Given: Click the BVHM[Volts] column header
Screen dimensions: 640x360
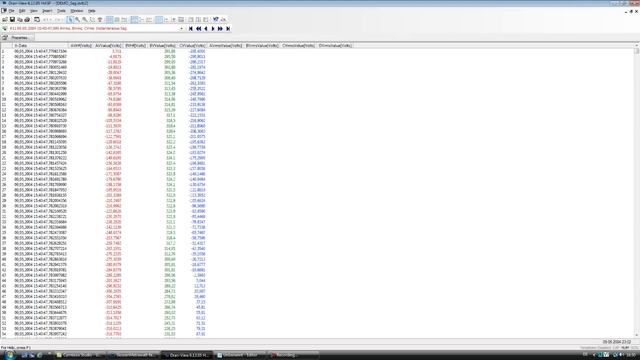Looking at the screenshot, I should click(135, 46).
